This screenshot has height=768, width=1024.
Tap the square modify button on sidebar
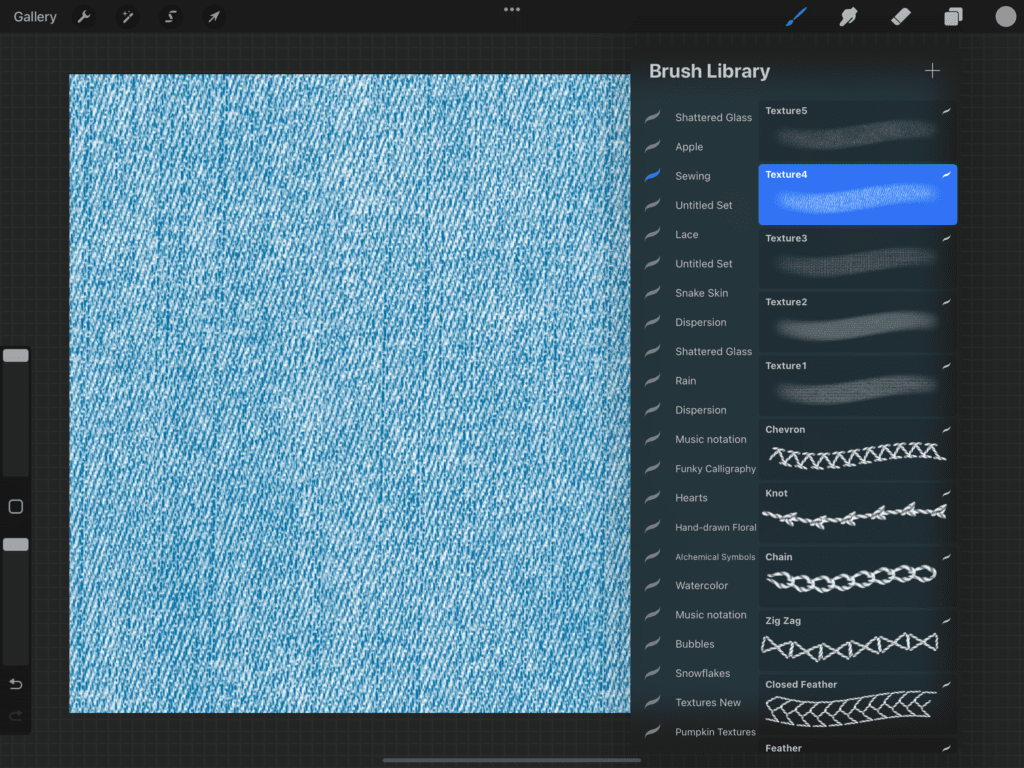tap(16, 507)
